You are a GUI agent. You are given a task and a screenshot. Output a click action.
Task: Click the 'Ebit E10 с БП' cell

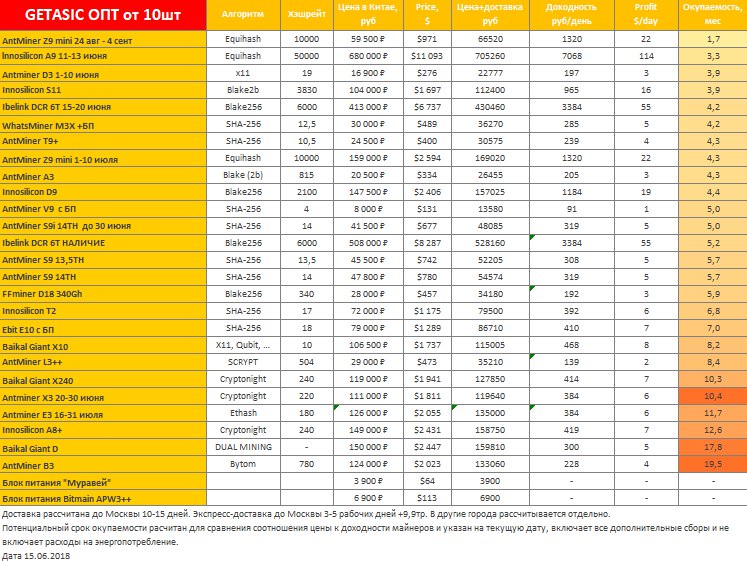(103, 328)
